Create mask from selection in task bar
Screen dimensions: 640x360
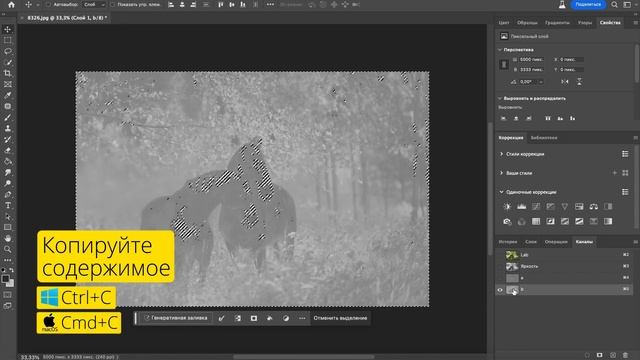pos(254,318)
